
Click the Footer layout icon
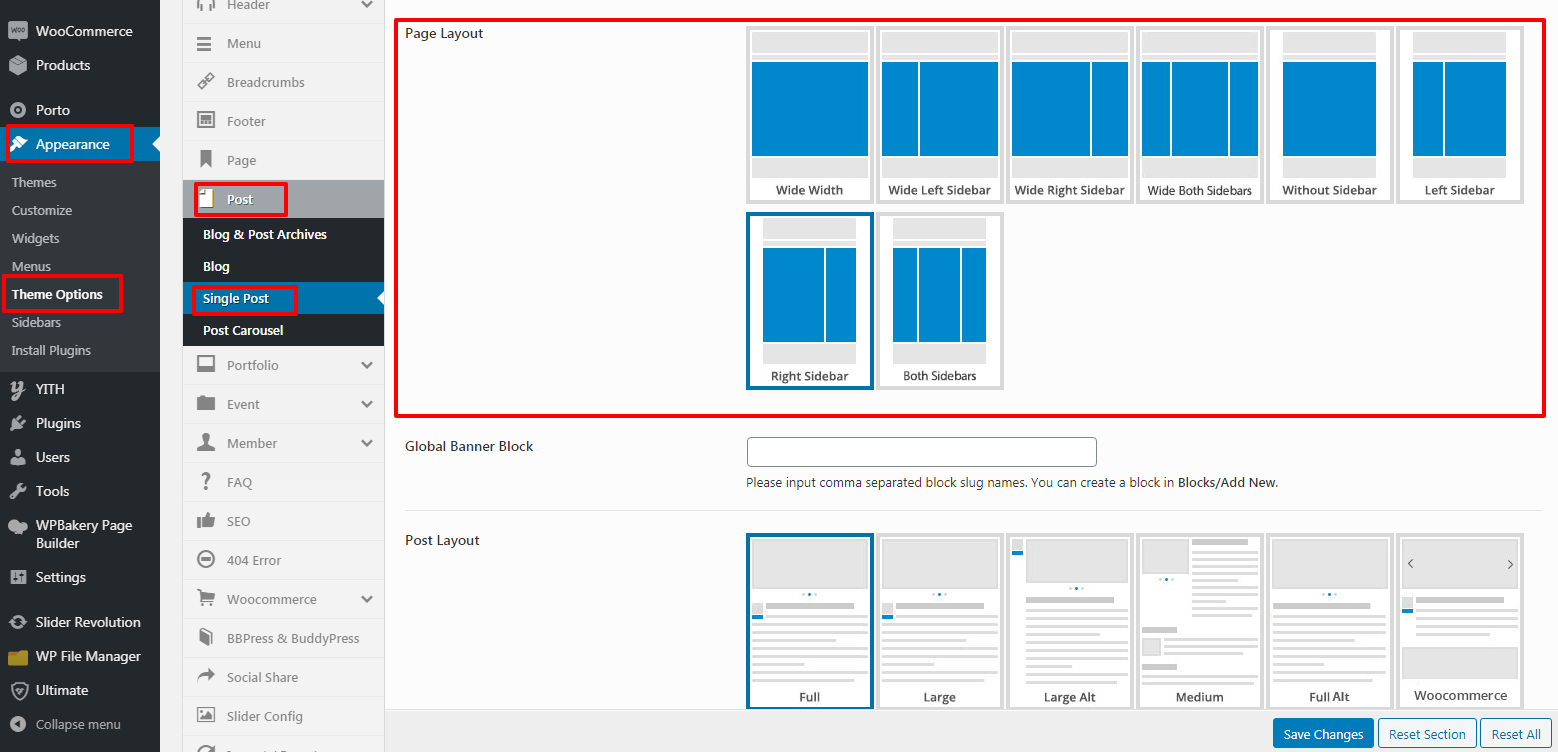coord(205,121)
